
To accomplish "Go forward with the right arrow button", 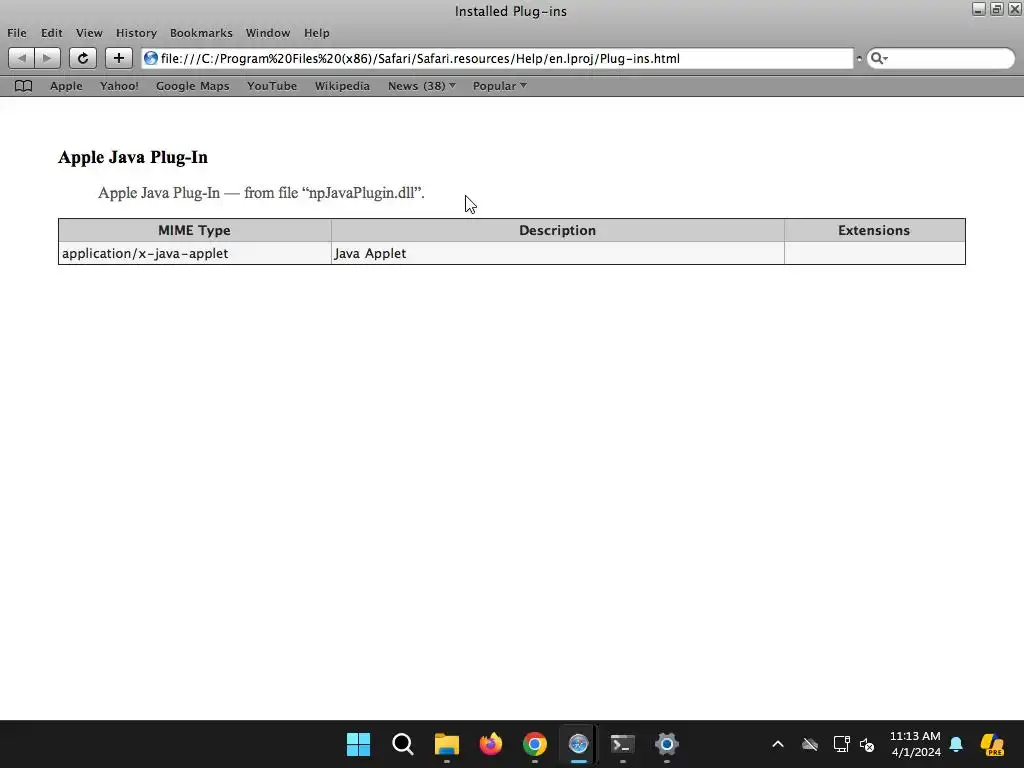I will click(48, 58).
